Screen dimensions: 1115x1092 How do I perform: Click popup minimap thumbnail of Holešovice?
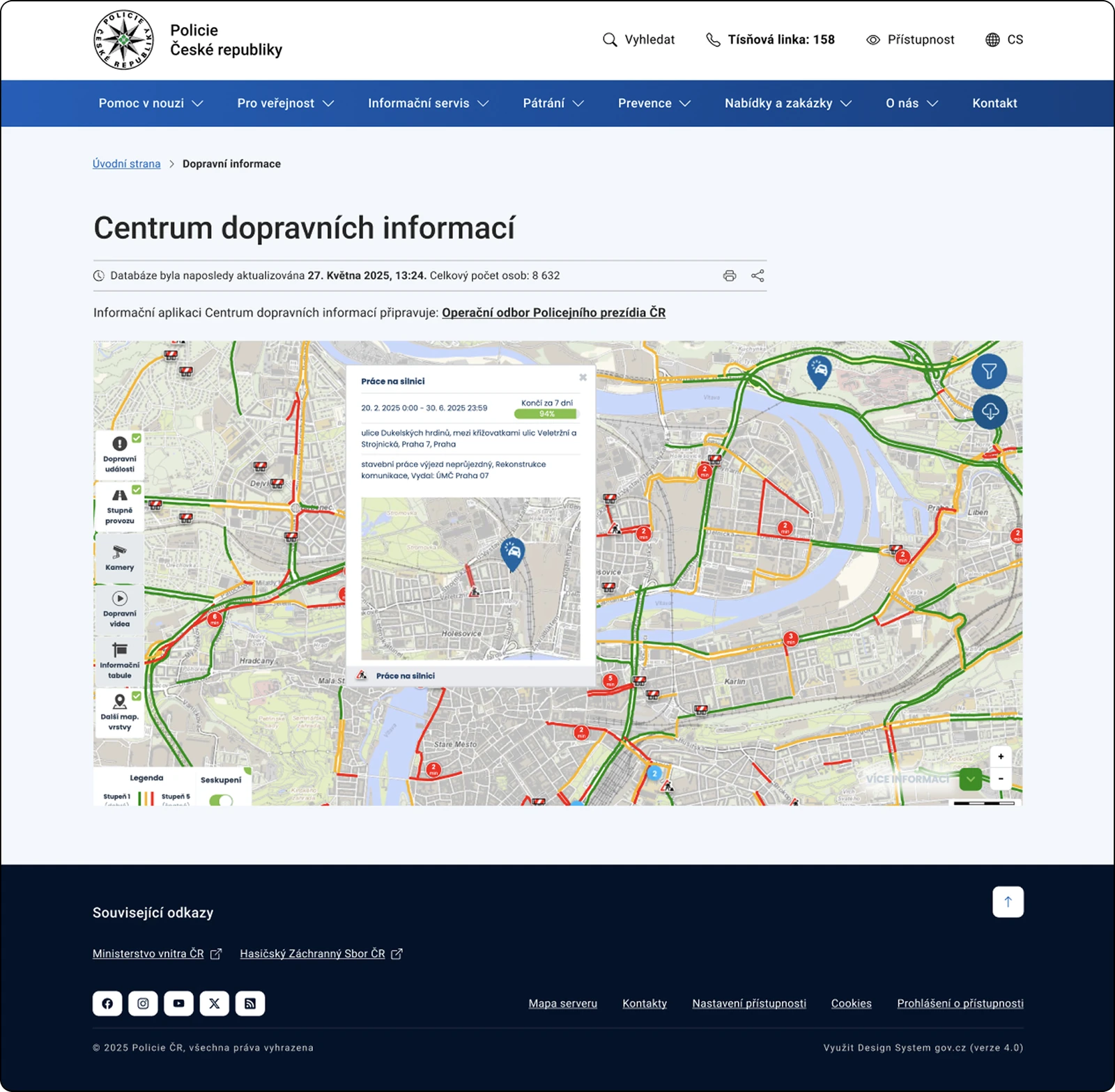click(470, 578)
